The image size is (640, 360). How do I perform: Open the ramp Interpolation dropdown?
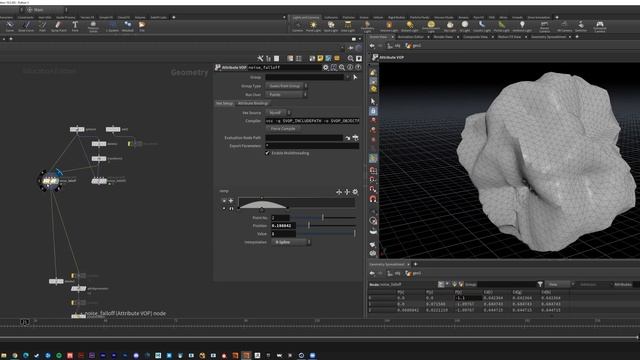(x=291, y=242)
